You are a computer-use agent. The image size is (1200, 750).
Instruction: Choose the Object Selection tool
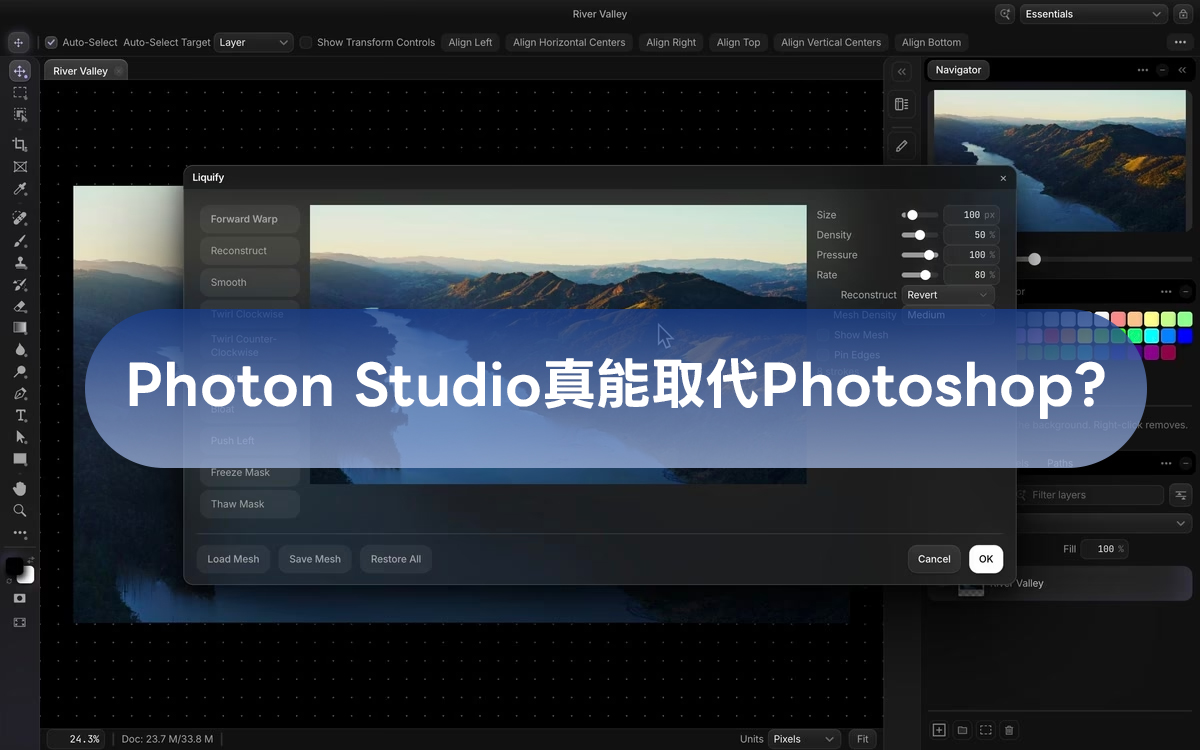click(x=20, y=115)
